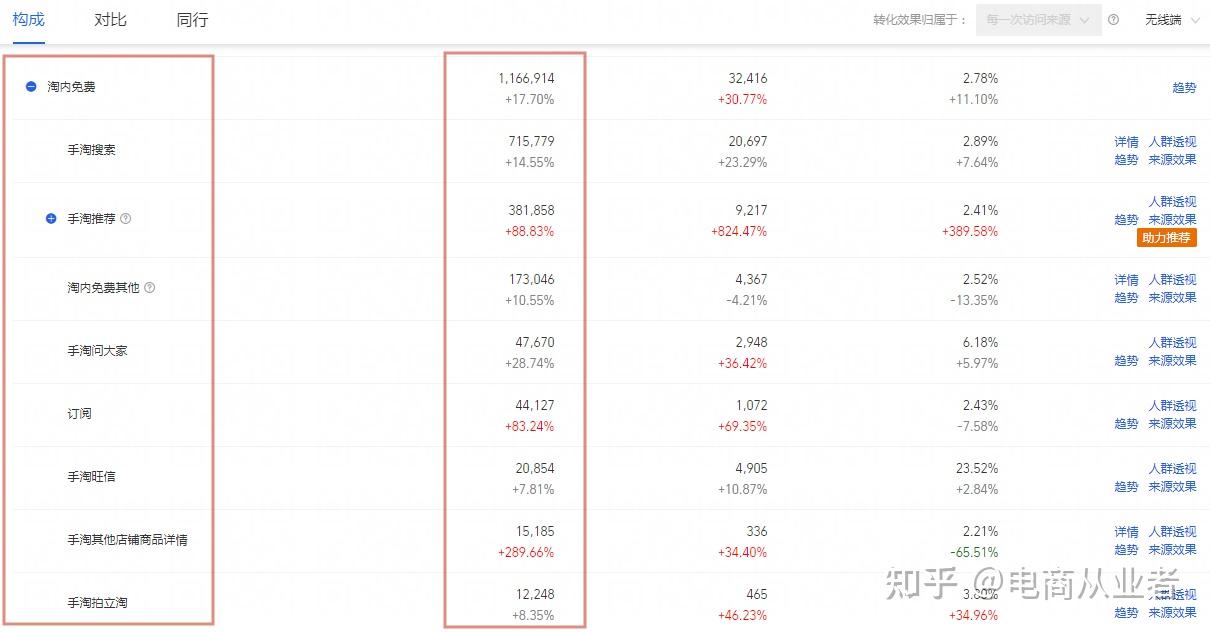The image size is (1210, 632).
Task: Click 人群透视 for 手淘搜索
Action: tap(1172, 142)
